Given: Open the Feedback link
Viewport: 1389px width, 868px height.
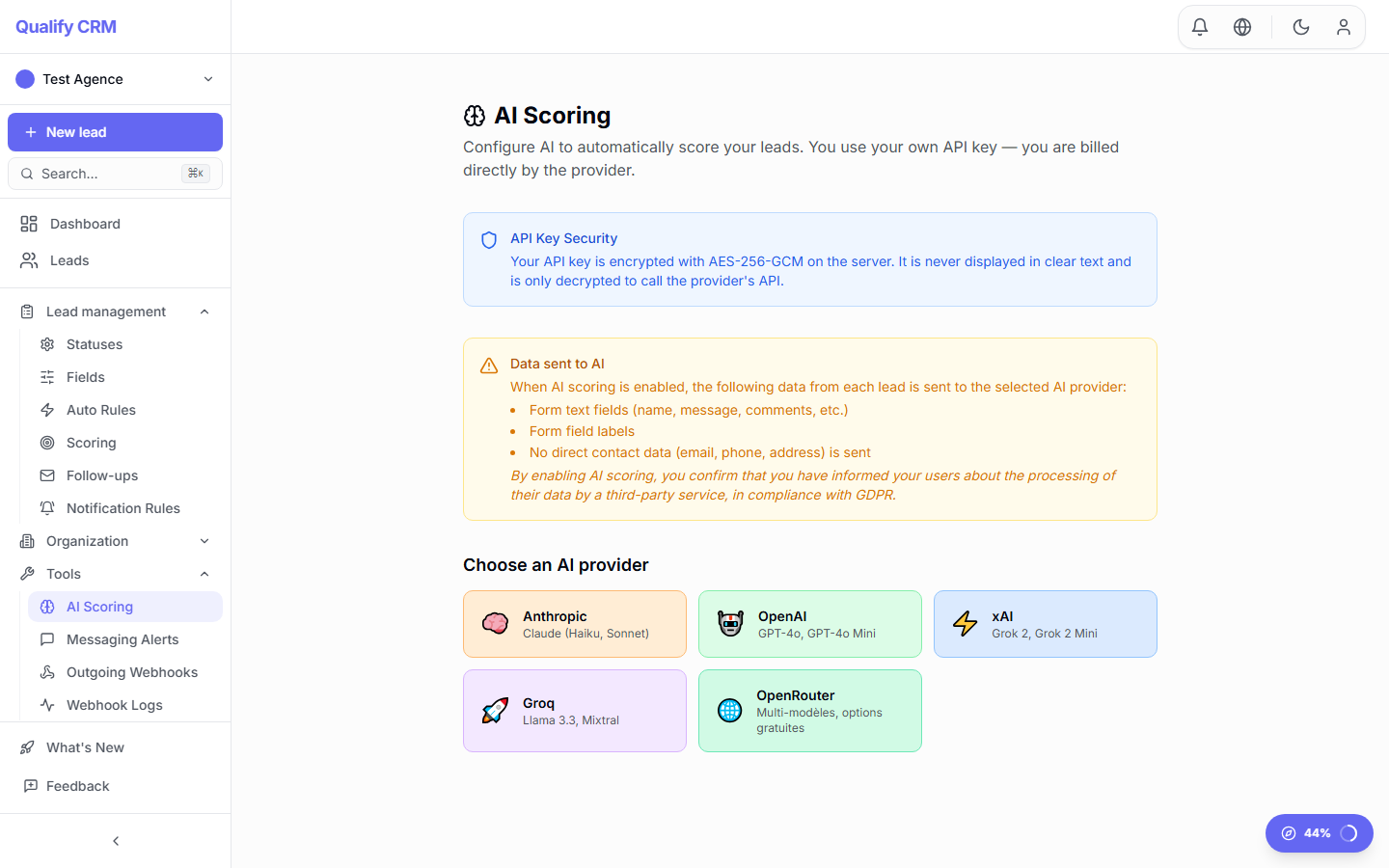Looking at the screenshot, I should click(116, 786).
